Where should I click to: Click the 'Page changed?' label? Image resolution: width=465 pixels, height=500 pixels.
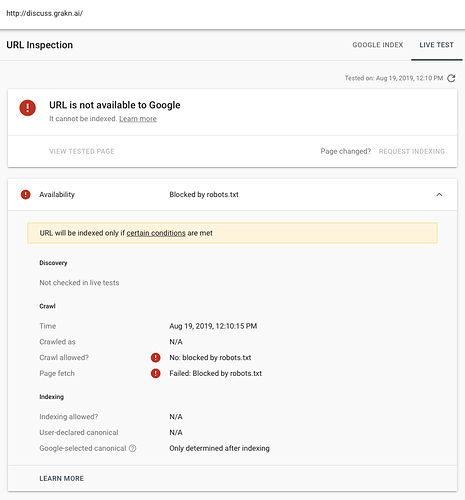tap(346, 151)
